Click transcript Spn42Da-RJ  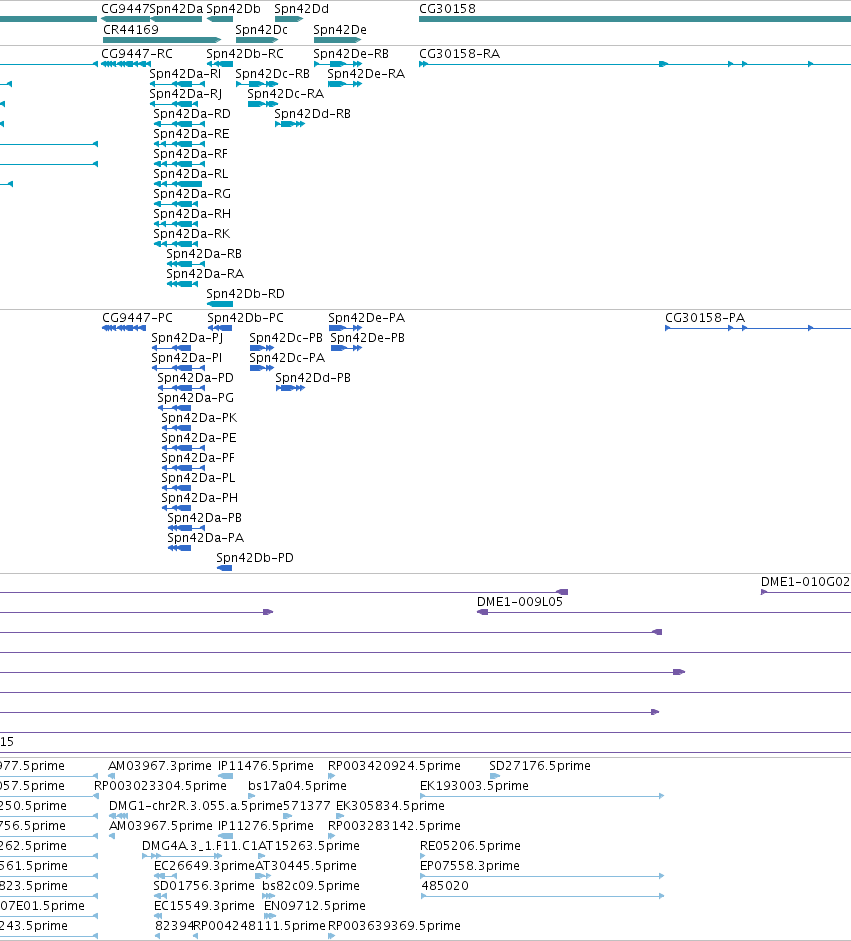click(185, 94)
